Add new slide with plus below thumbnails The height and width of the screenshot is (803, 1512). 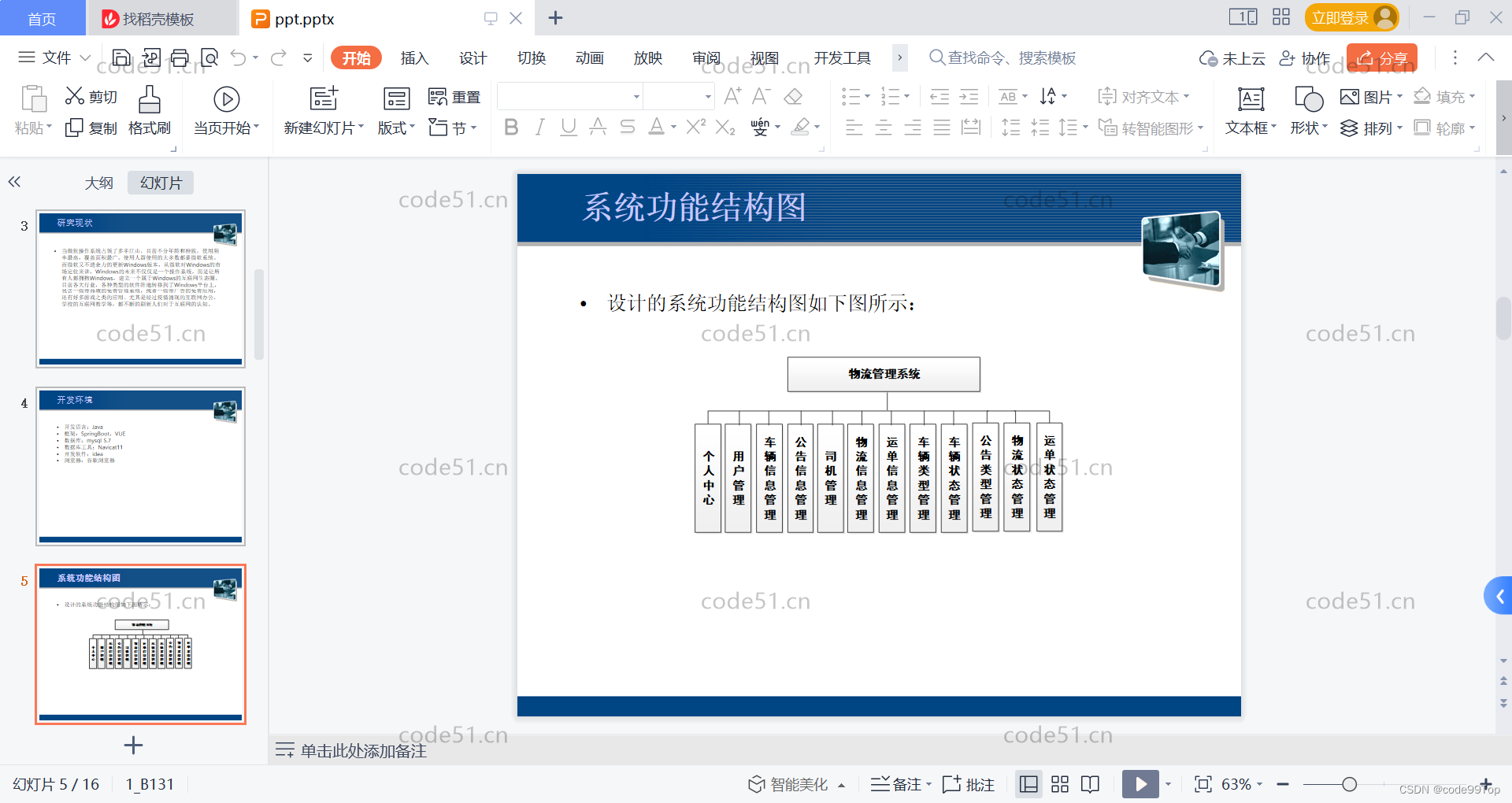[133, 745]
